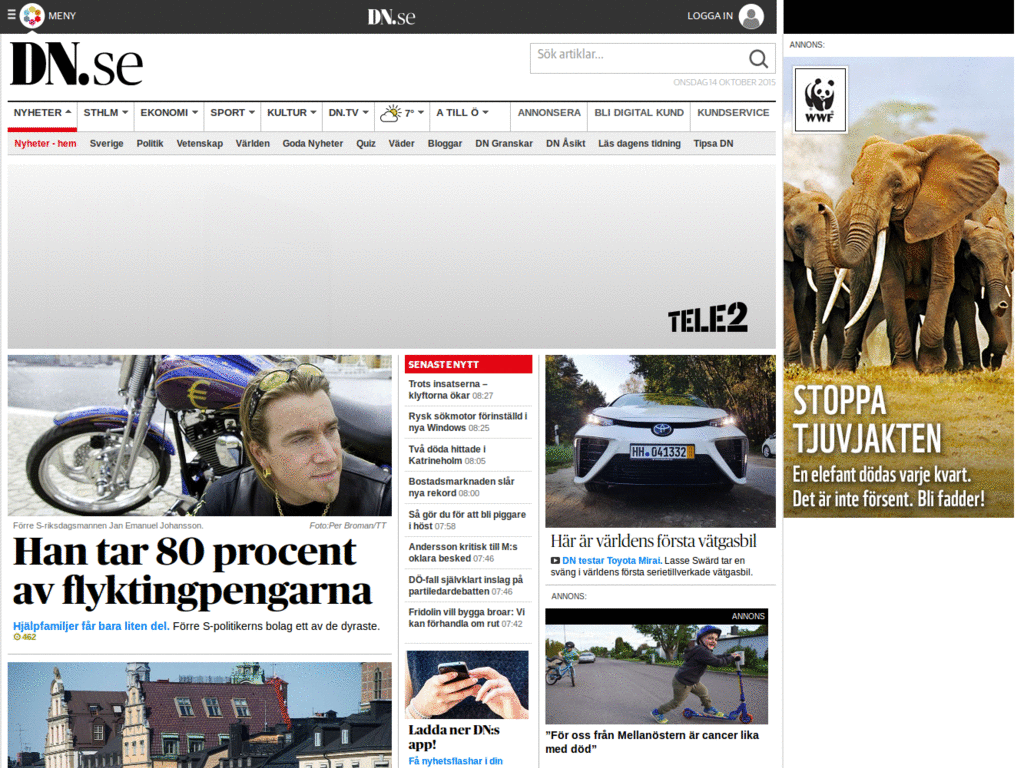Image resolution: width=1024 pixels, height=768 pixels.
Task: Click the weather sun-cloud icon
Action: tap(391, 114)
